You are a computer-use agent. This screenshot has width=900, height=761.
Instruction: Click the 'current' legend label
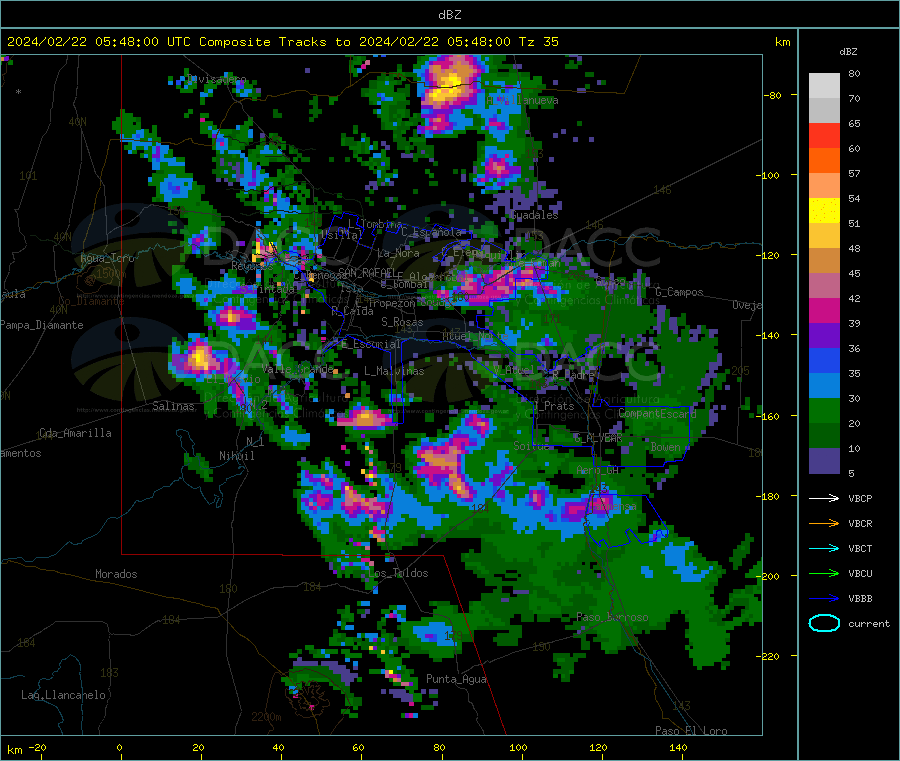click(x=869, y=624)
